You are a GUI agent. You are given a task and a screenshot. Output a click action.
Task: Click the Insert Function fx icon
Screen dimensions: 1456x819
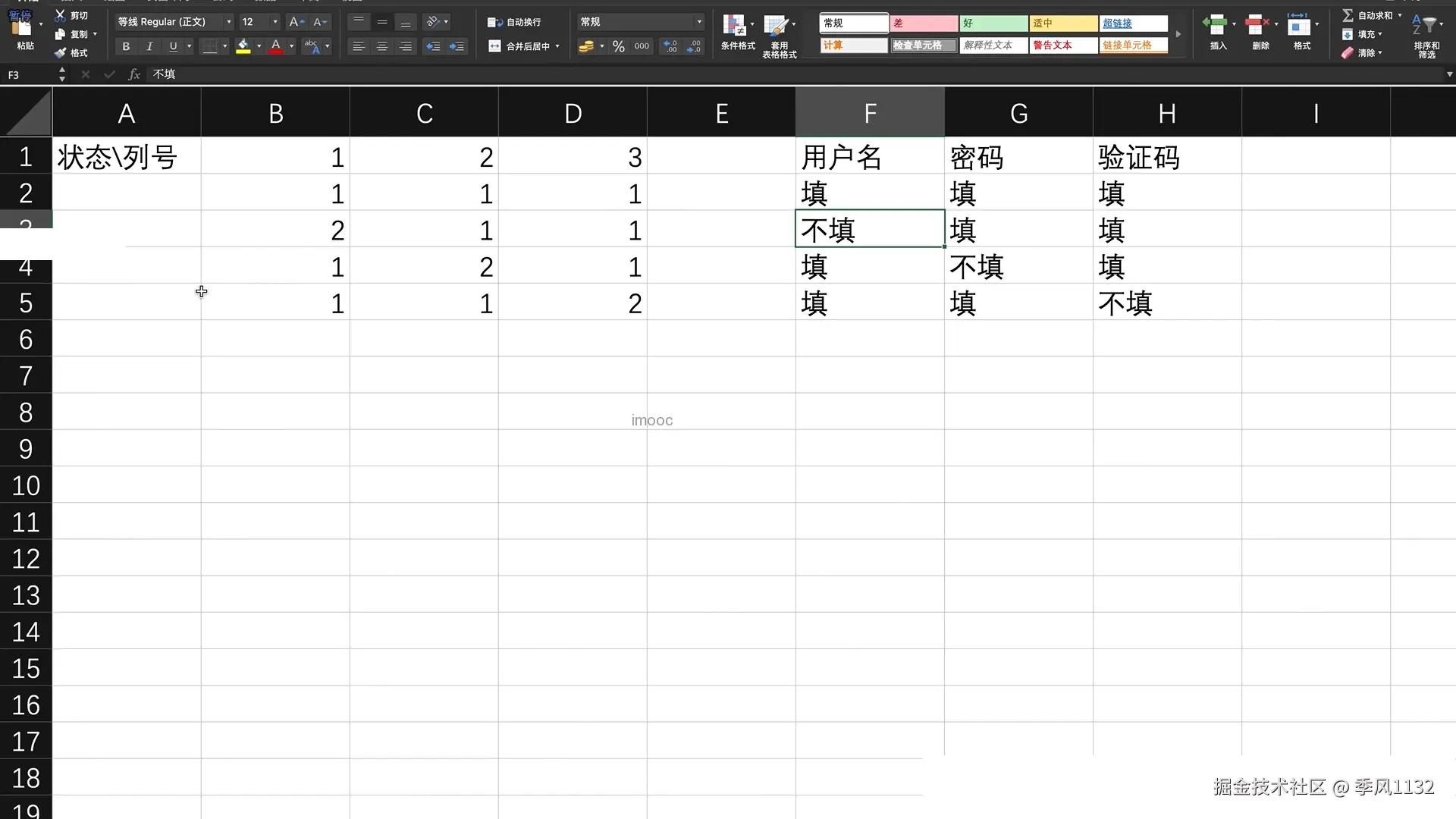134,74
